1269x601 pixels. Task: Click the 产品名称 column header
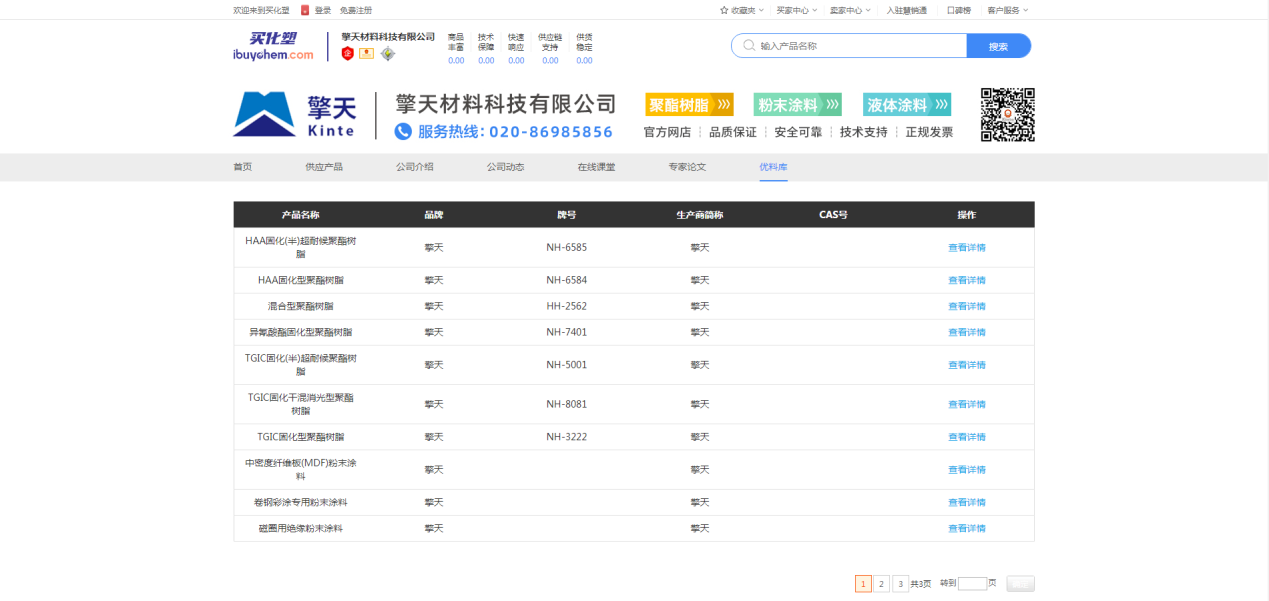point(301,215)
